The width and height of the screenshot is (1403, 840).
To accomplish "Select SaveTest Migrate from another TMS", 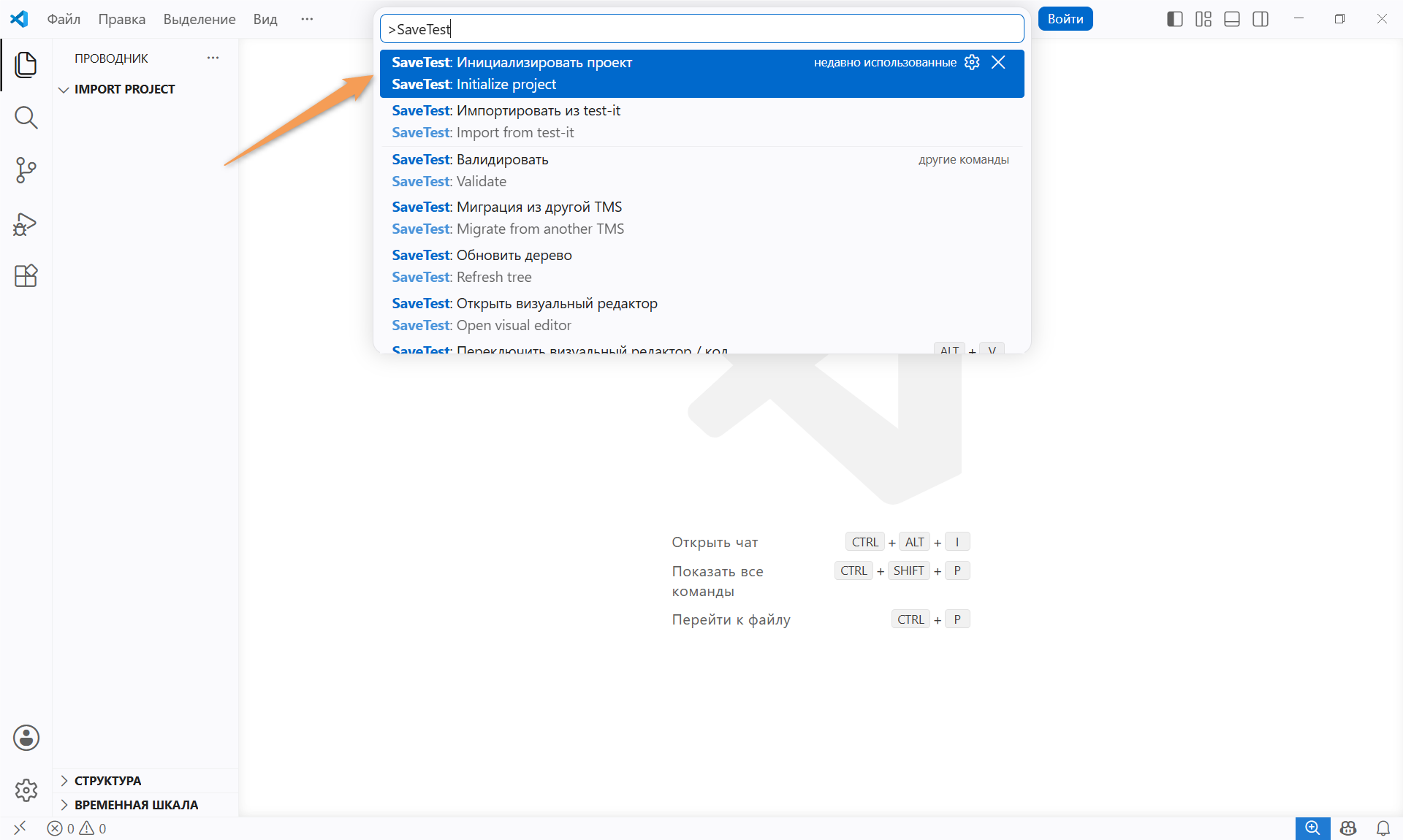I will click(701, 218).
